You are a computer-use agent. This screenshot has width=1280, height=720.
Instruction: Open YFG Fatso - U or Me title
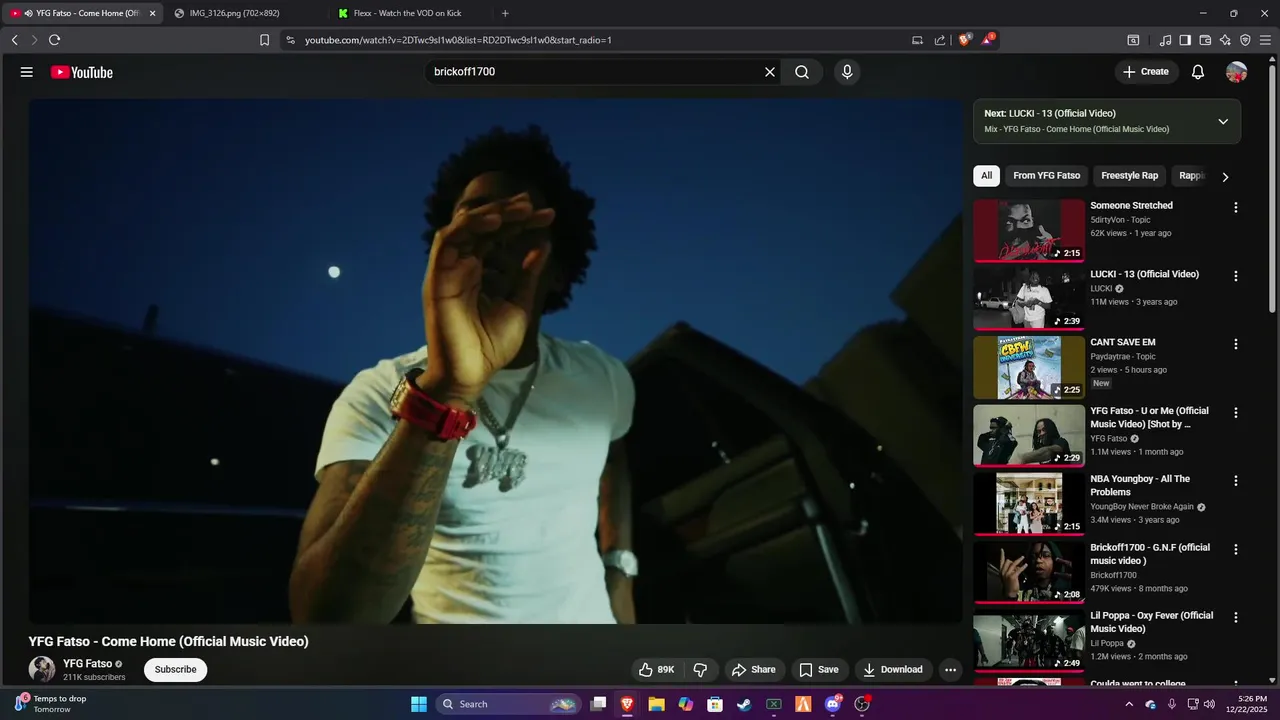coord(1149,418)
